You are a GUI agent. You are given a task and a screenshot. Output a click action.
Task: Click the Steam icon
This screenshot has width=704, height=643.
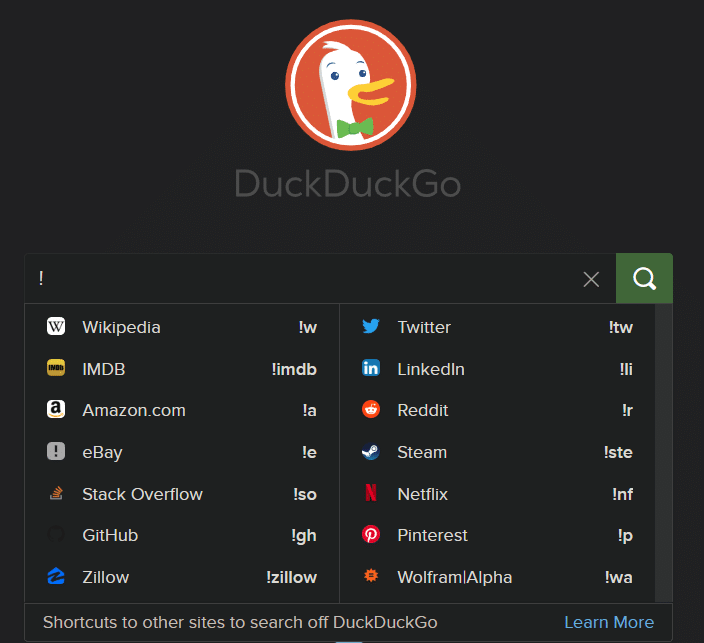(x=371, y=451)
